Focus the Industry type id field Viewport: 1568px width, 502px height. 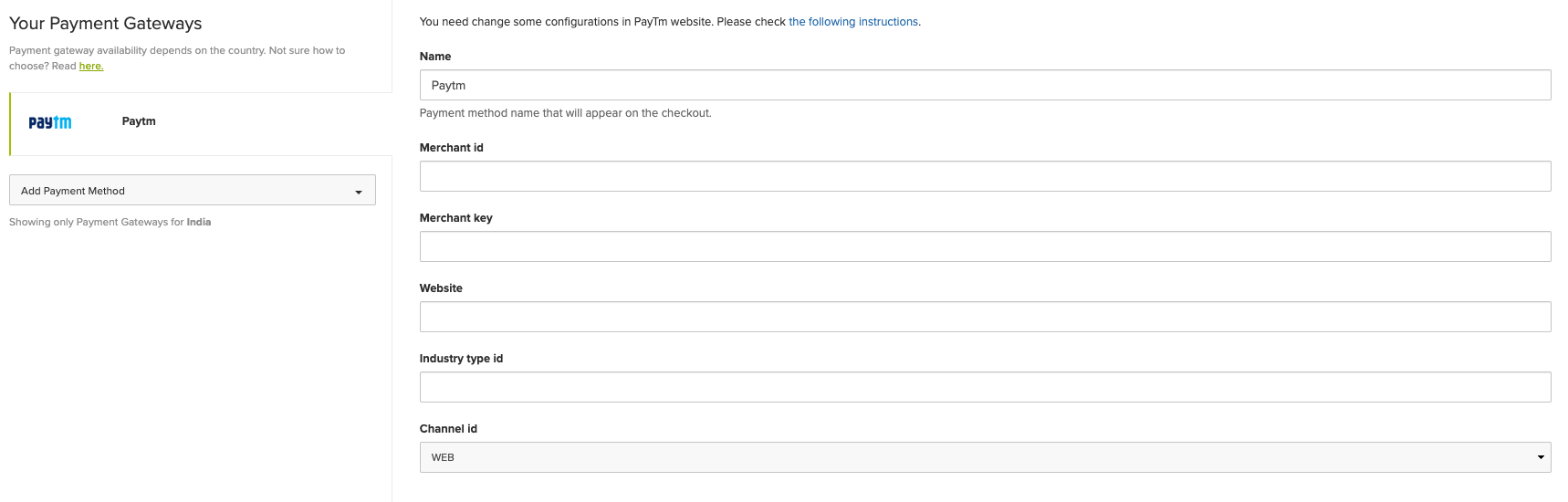[984, 387]
